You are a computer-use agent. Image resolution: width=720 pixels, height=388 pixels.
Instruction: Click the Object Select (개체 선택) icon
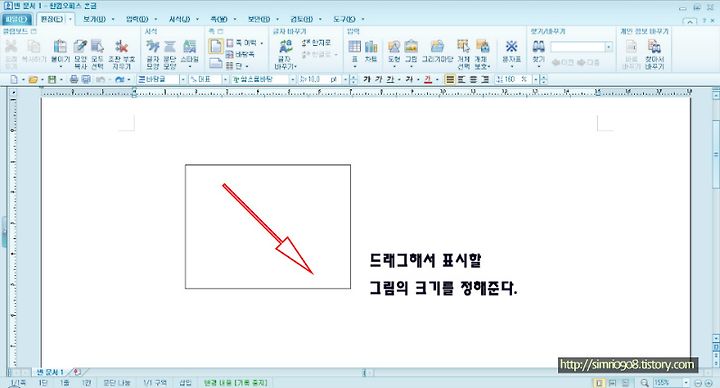[463, 47]
